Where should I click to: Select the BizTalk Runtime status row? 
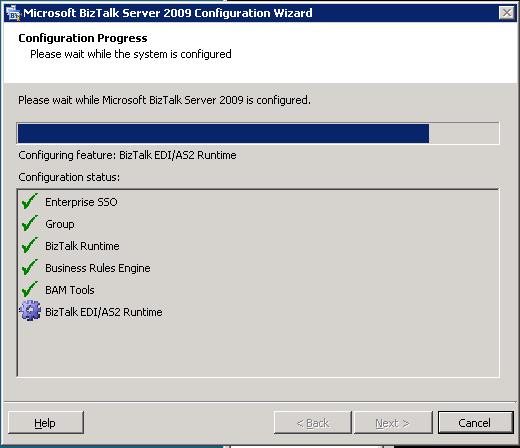click(258, 246)
